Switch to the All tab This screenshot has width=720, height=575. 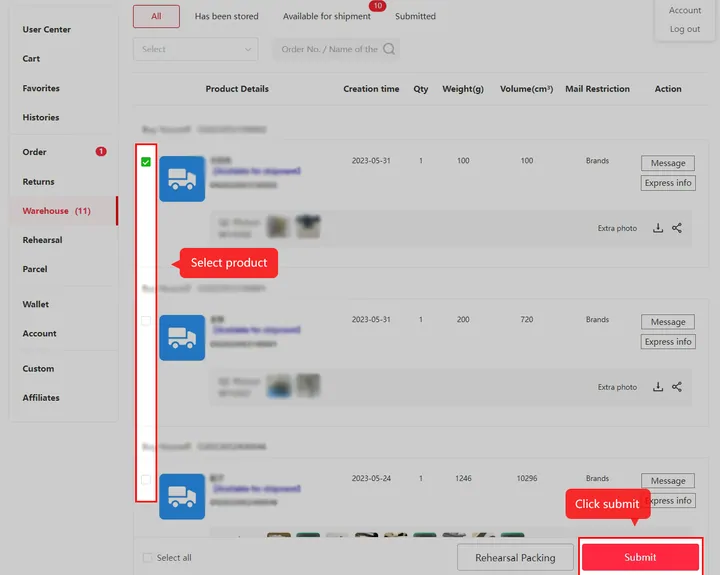[x=156, y=16]
